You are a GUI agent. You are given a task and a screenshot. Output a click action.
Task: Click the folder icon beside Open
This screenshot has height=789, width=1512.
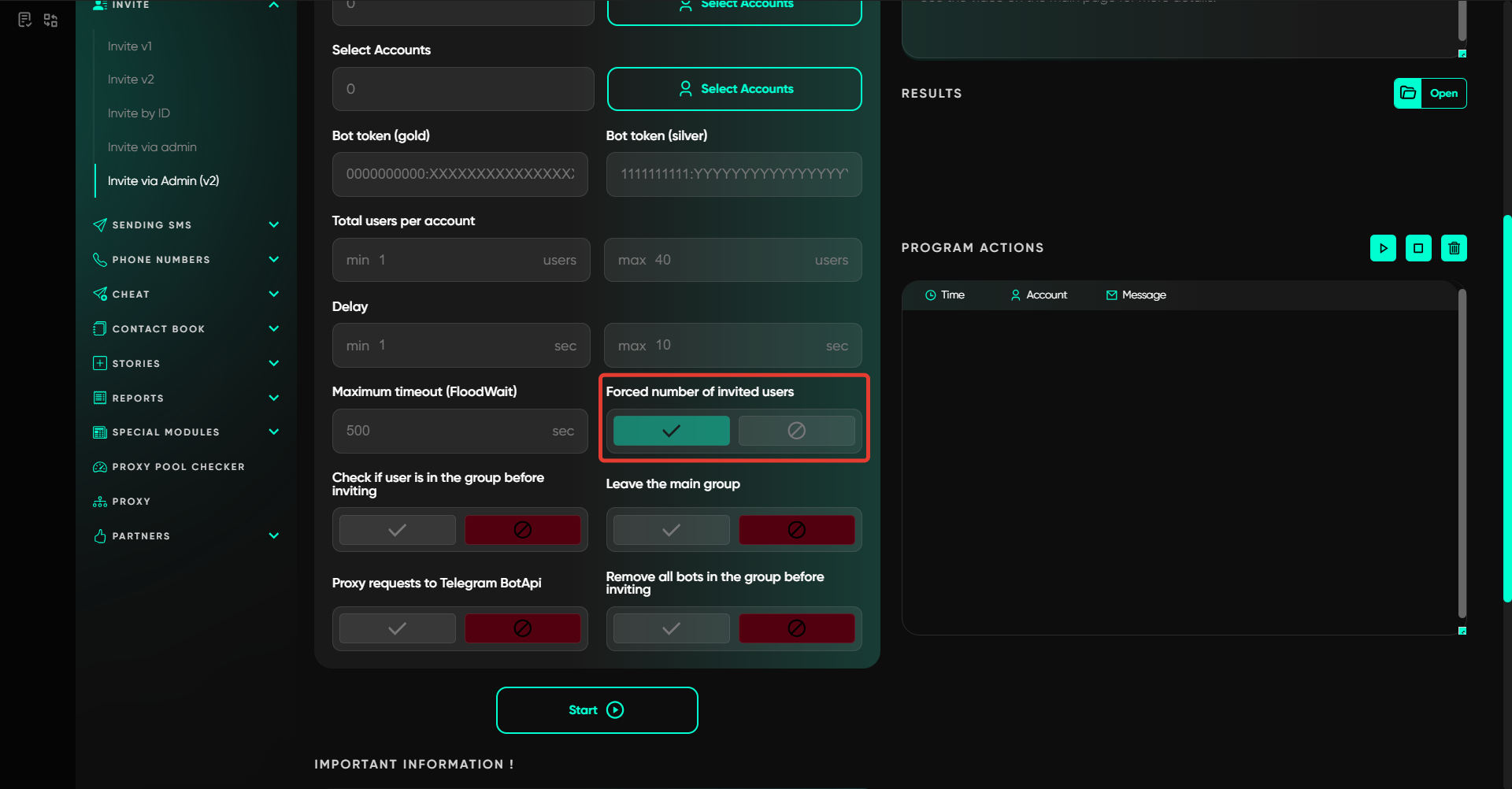(x=1408, y=93)
